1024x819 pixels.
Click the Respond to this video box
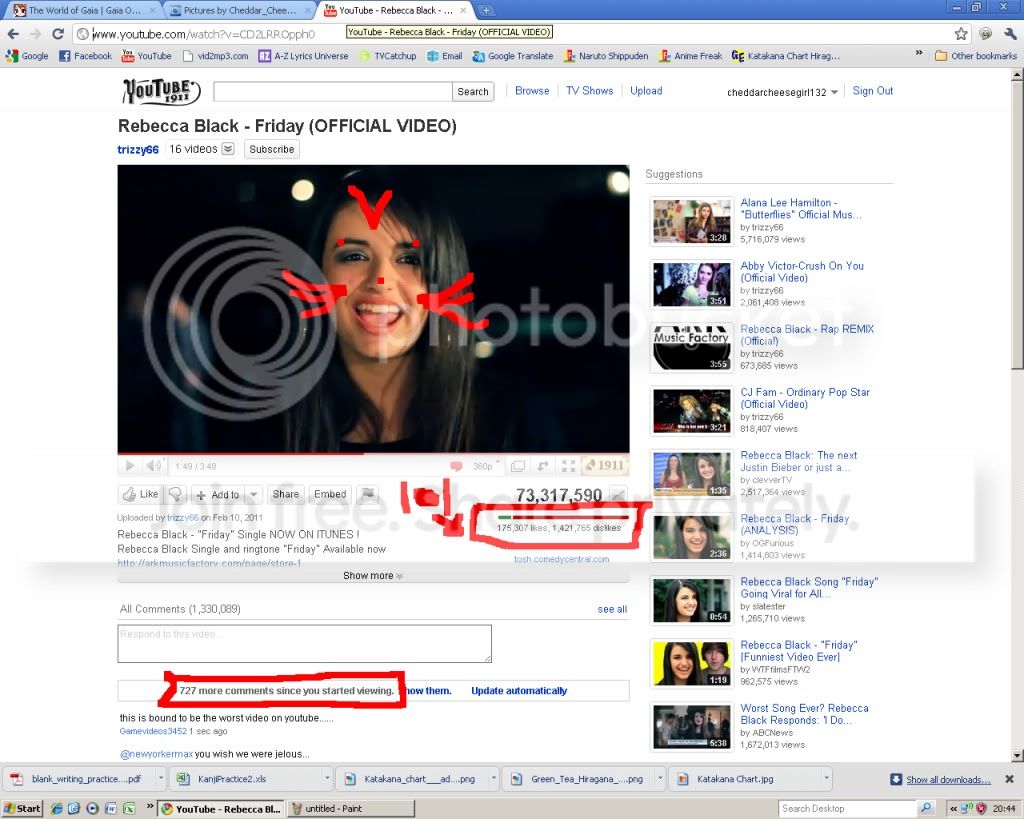304,643
